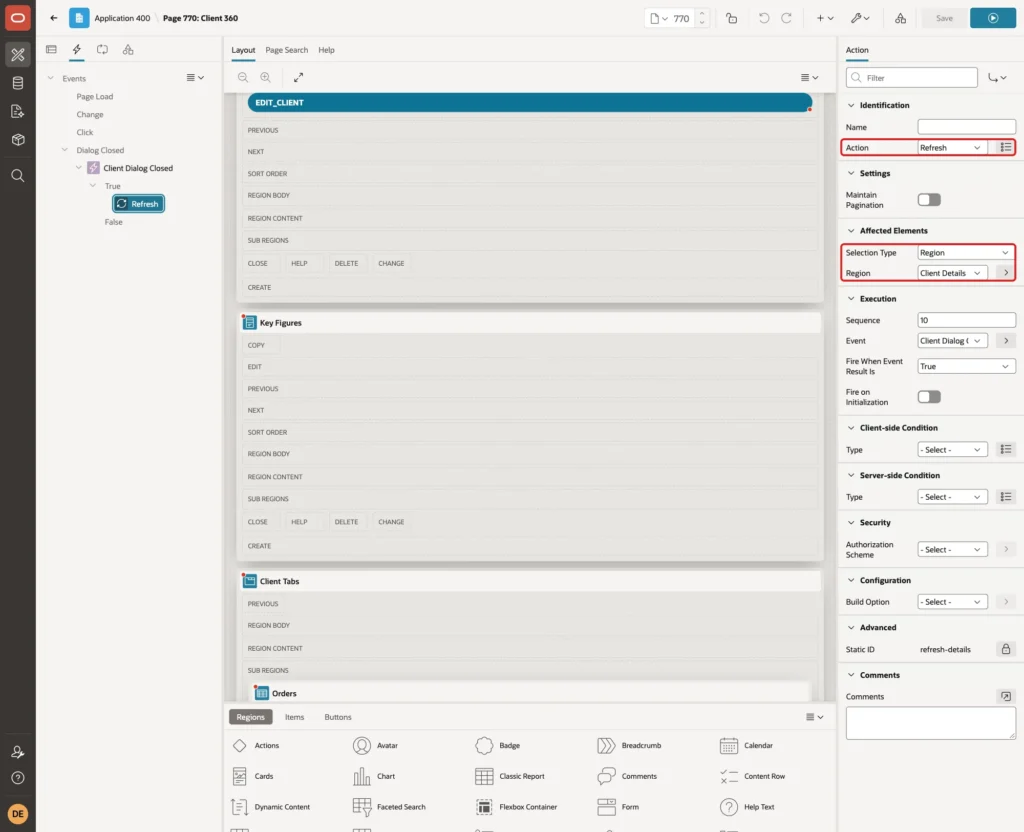Click the page lock icon in toolbar
This screenshot has width=1024, height=832.
[x=731, y=18]
